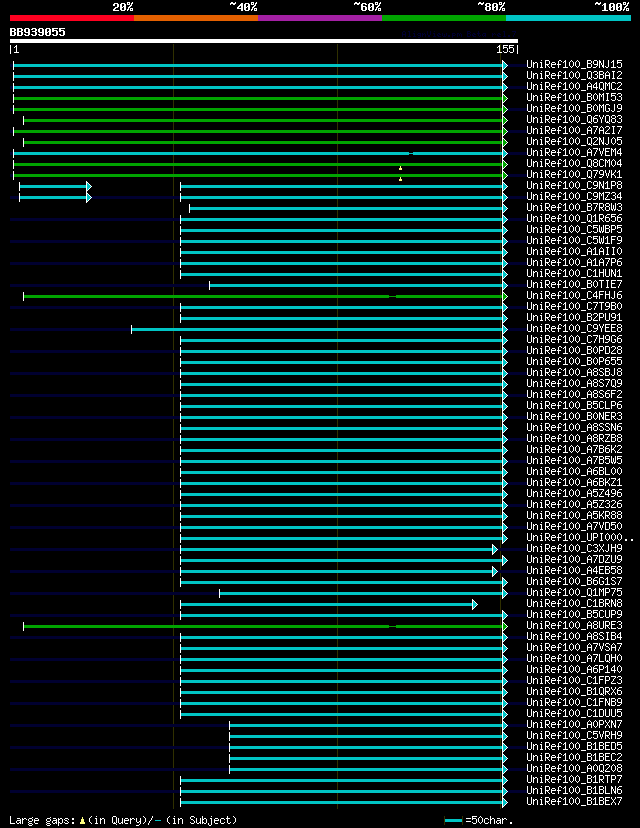Select the UniRef100_B1BED5 label
The height and width of the screenshot is (828, 640).
pos(574,746)
